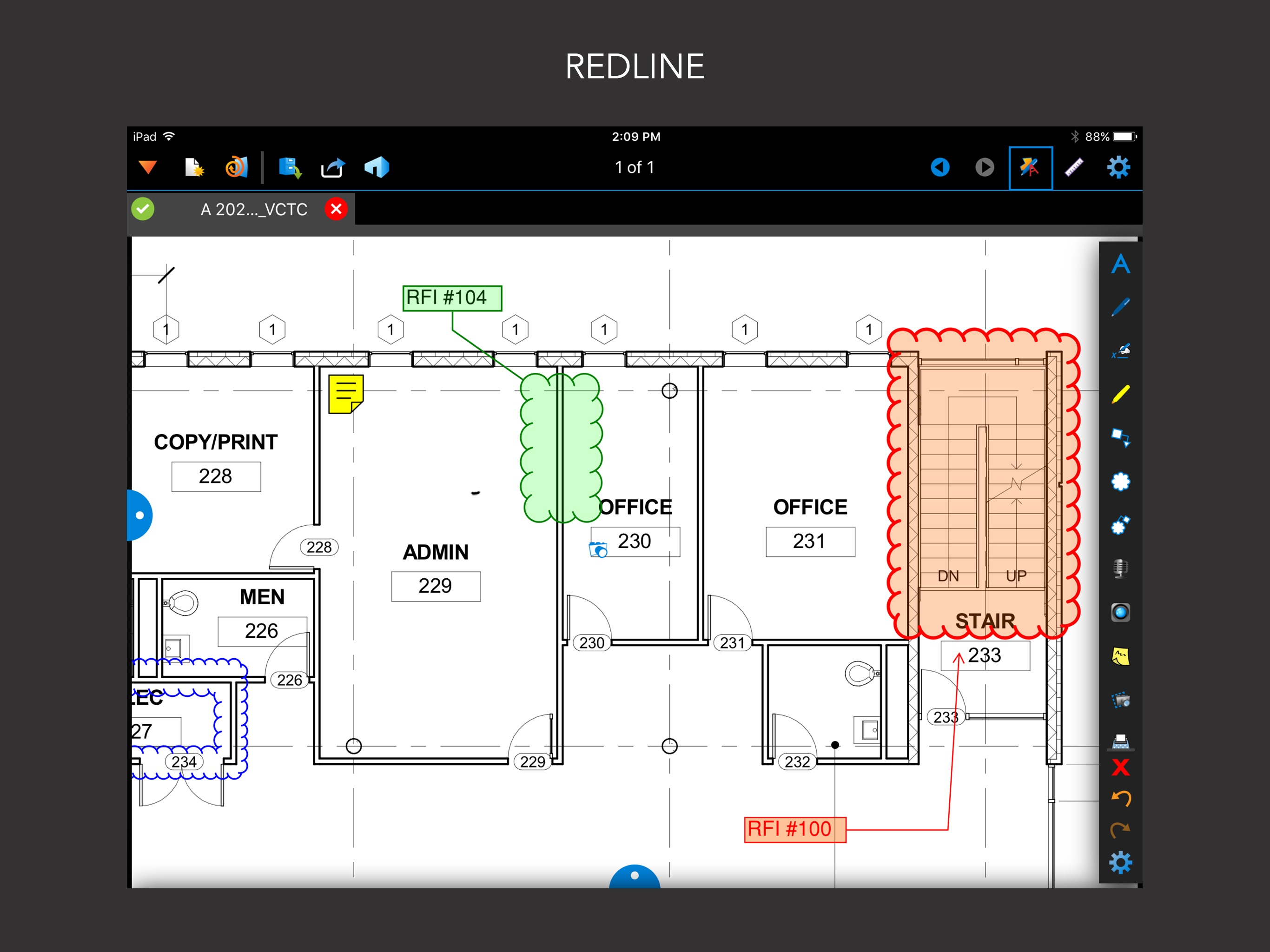The image size is (1270, 952).
Task: Choose the yellow highlighter tool
Action: tap(1120, 395)
